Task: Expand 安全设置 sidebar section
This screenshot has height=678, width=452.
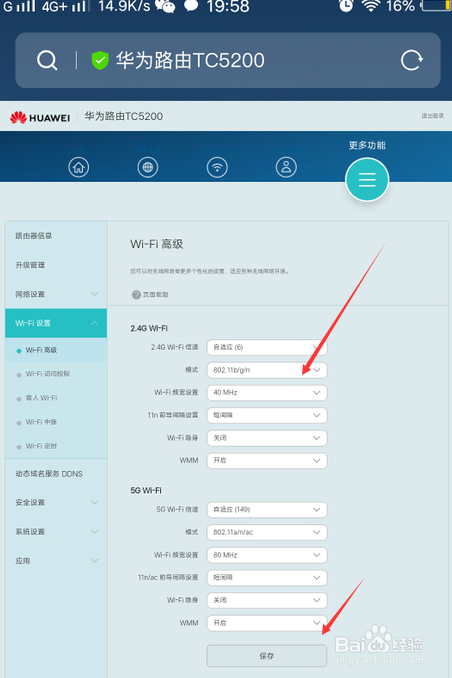Action: [x=56, y=502]
